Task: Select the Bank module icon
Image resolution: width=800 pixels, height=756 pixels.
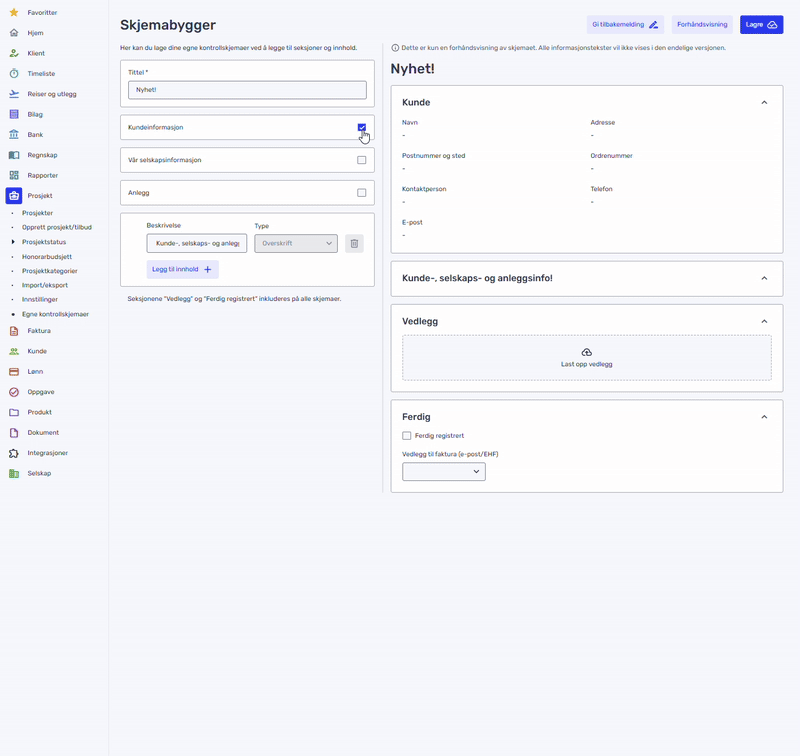Action: 15,134
